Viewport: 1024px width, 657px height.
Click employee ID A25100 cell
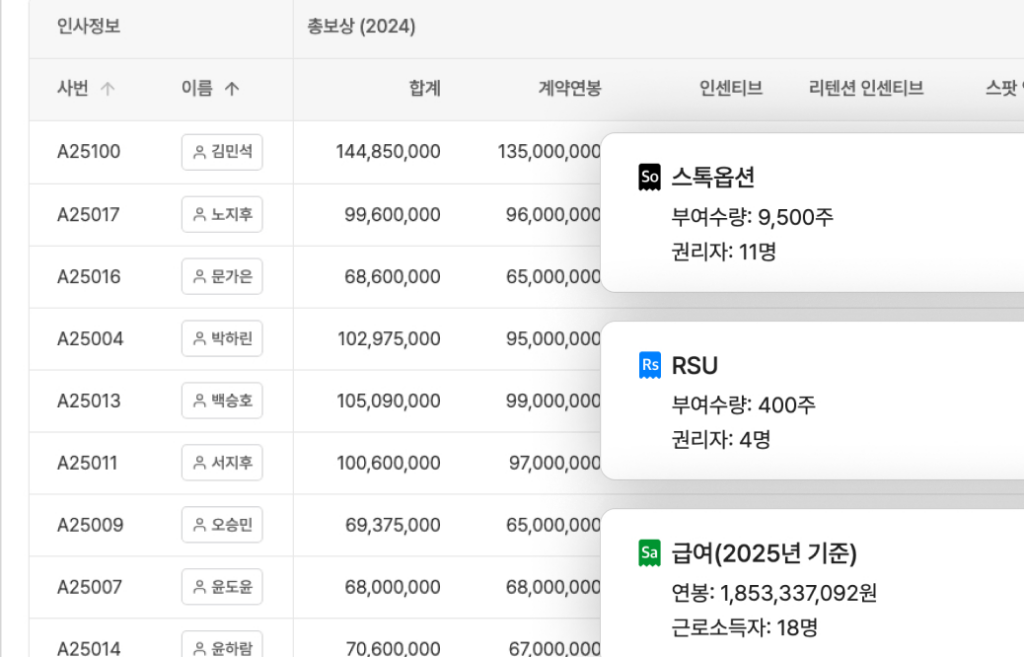click(89, 152)
